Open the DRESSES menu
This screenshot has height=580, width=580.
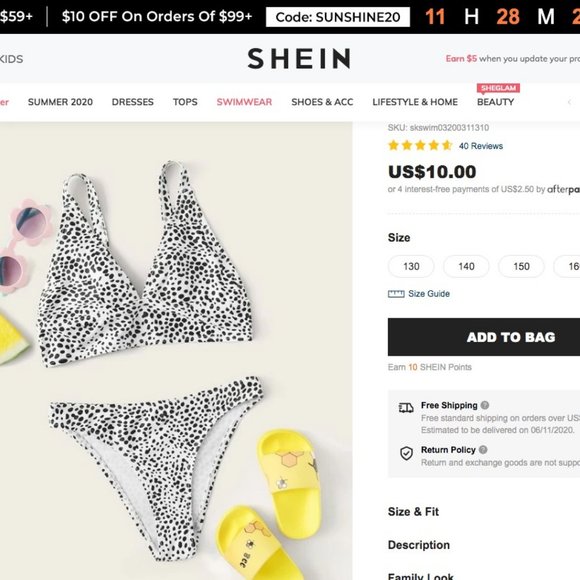132,102
